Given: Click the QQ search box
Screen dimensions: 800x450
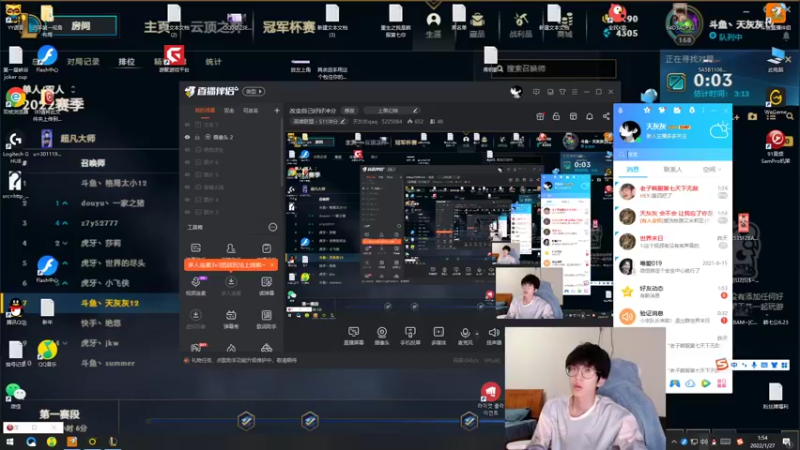Looking at the screenshot, I should (x=672, y=154).
